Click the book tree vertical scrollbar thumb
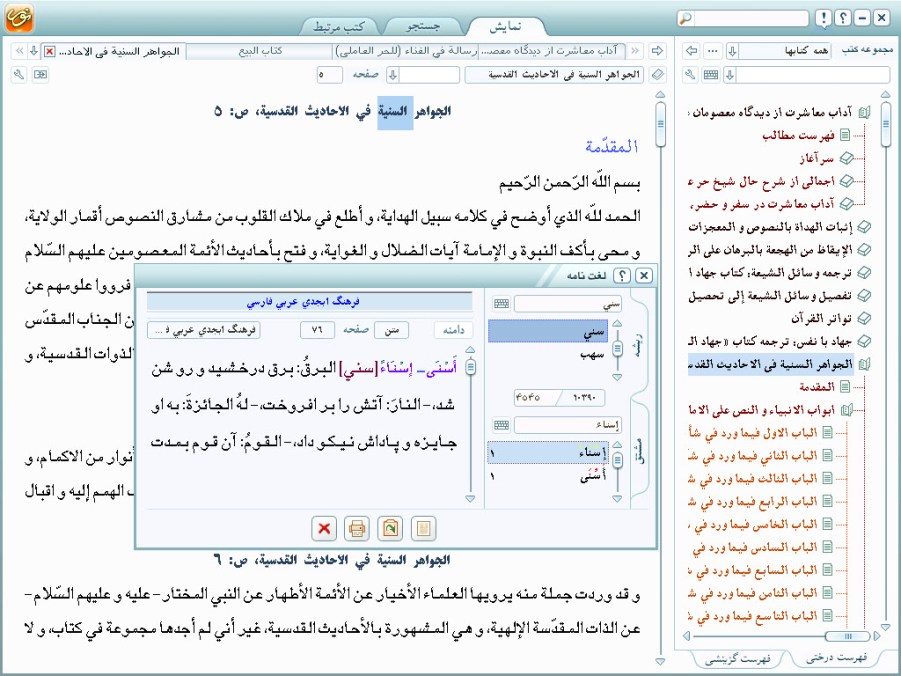Screen dimensions: 901x676 tap(885, 124)
